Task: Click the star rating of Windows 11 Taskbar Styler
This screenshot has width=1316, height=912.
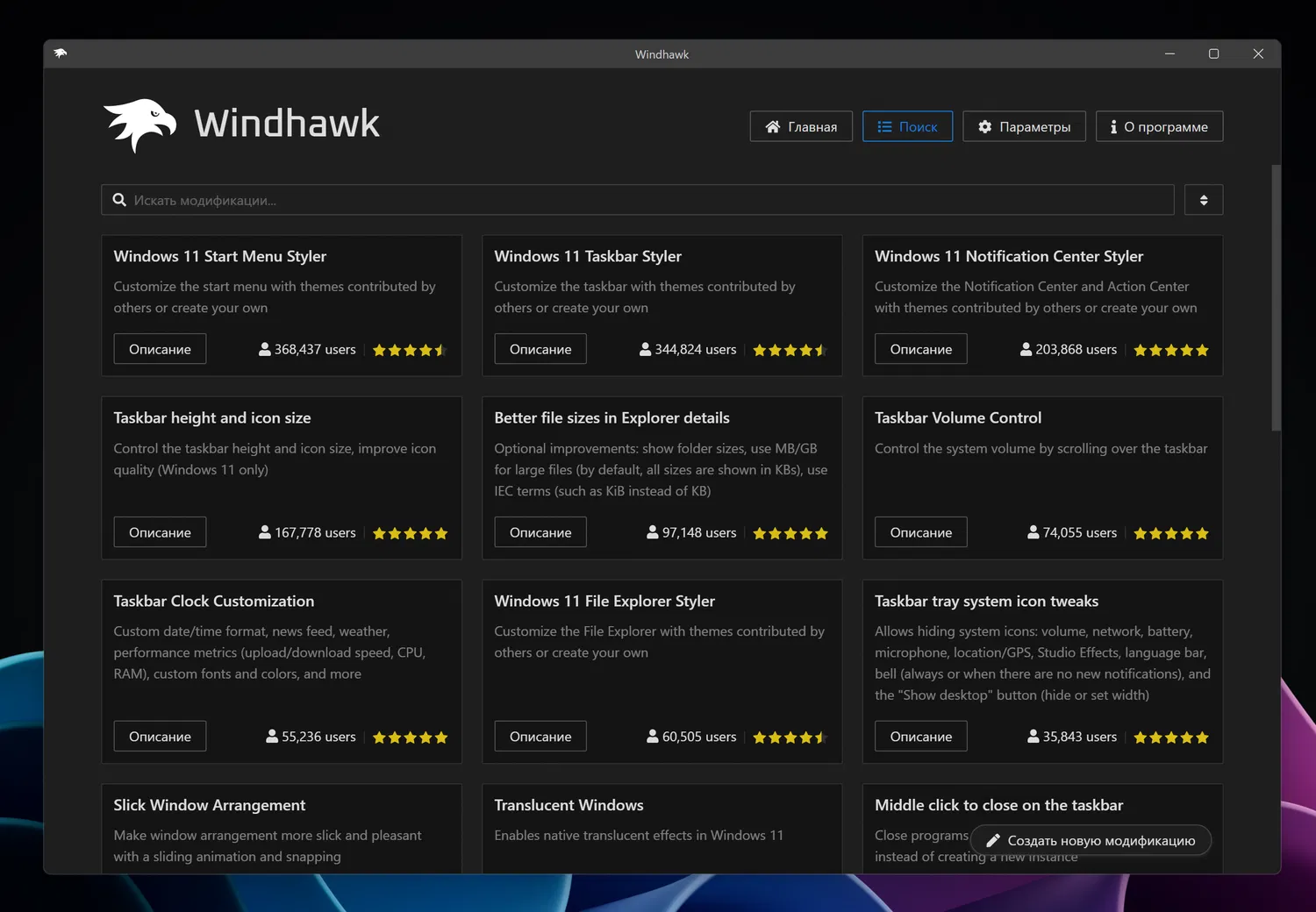Action: pos(790,350)
